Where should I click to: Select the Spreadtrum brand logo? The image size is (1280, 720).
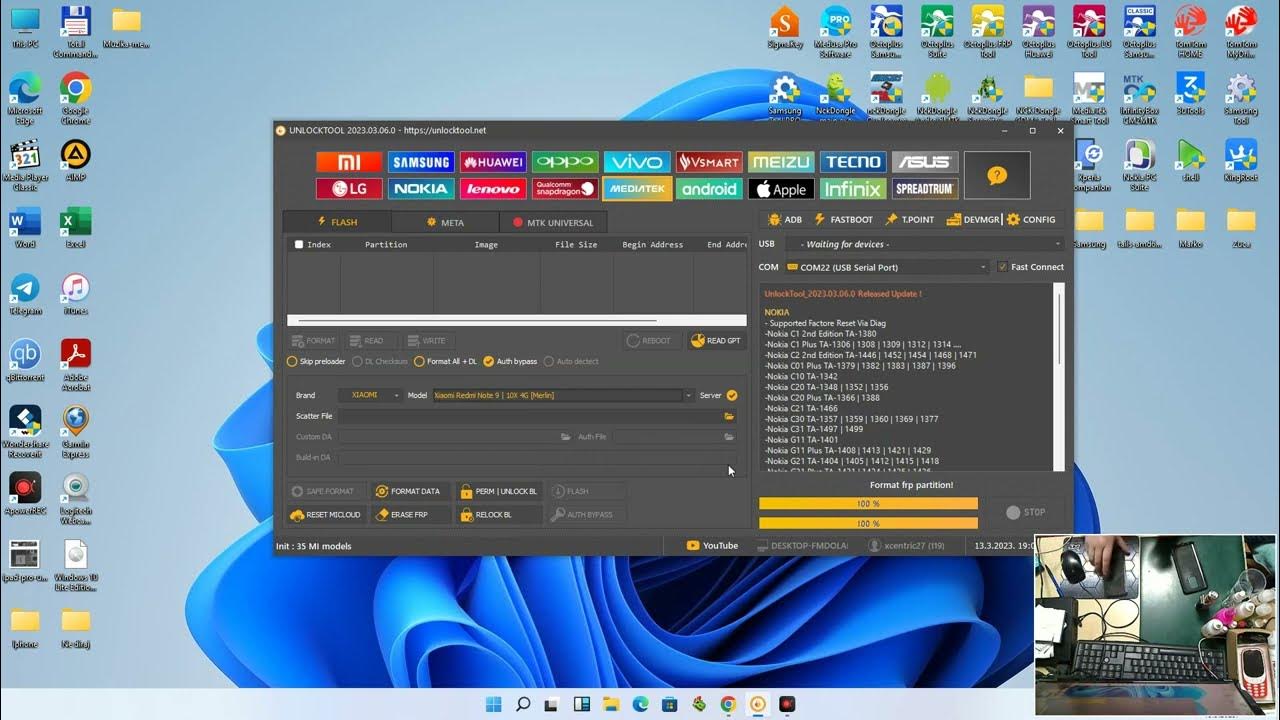click(925, 188)
